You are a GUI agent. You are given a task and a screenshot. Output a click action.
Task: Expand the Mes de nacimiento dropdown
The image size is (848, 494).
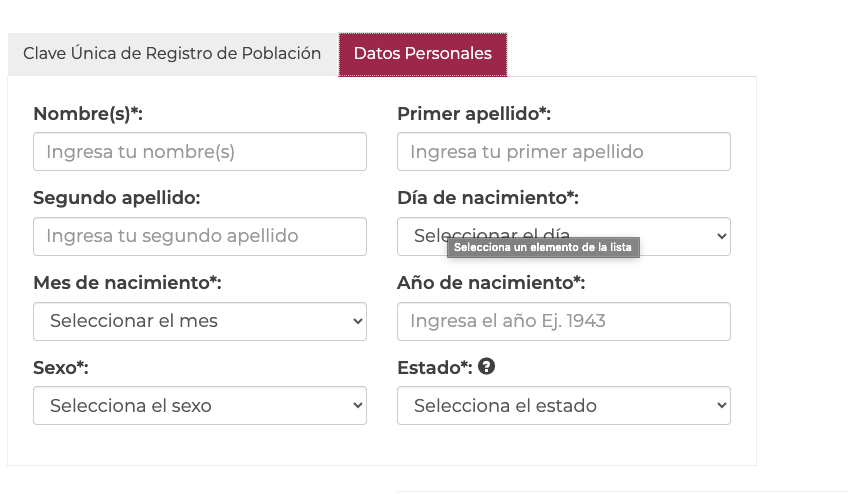(x=200, y=321)
